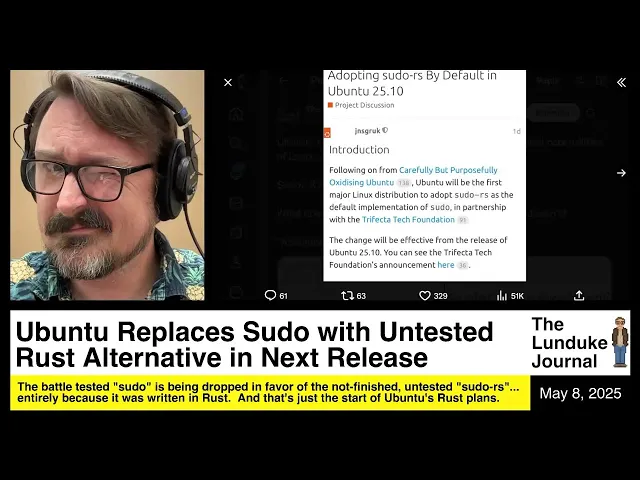Go to next image with right arrow
Image resolution: width=640 pixels, height=480 pixels.
(x=621, y=173)
